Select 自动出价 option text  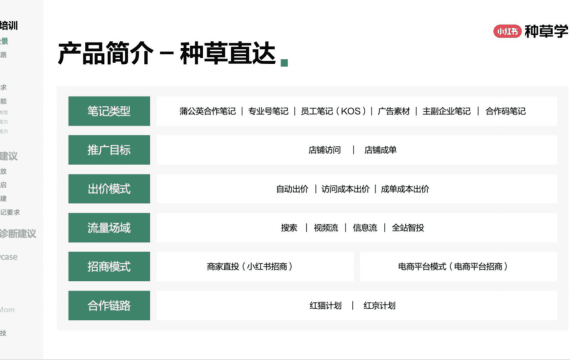click(x=292, y=189)
